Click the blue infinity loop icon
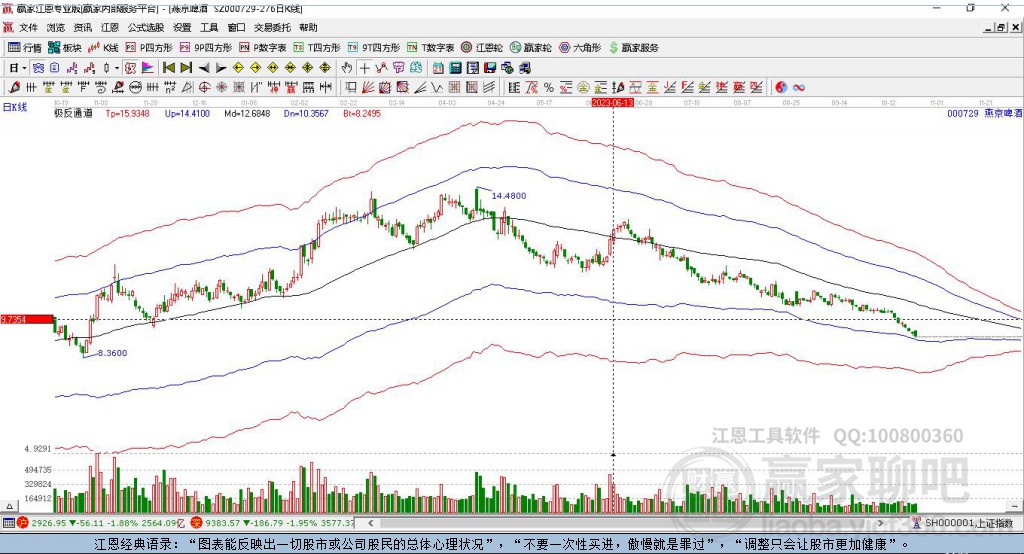 pyautogui.click(x=799, y=88)
